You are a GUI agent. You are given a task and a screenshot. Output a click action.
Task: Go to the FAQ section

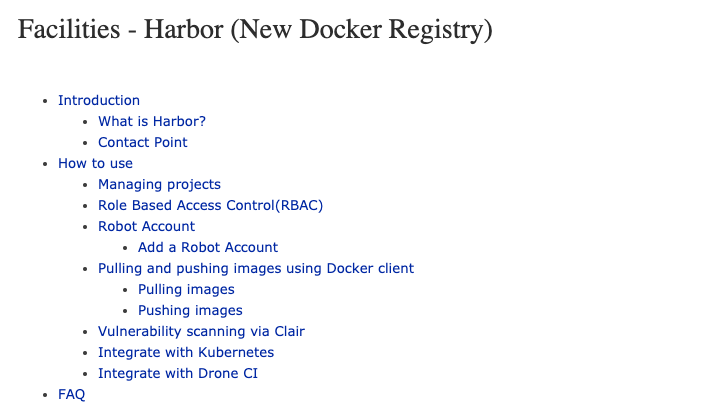(72, 394)
